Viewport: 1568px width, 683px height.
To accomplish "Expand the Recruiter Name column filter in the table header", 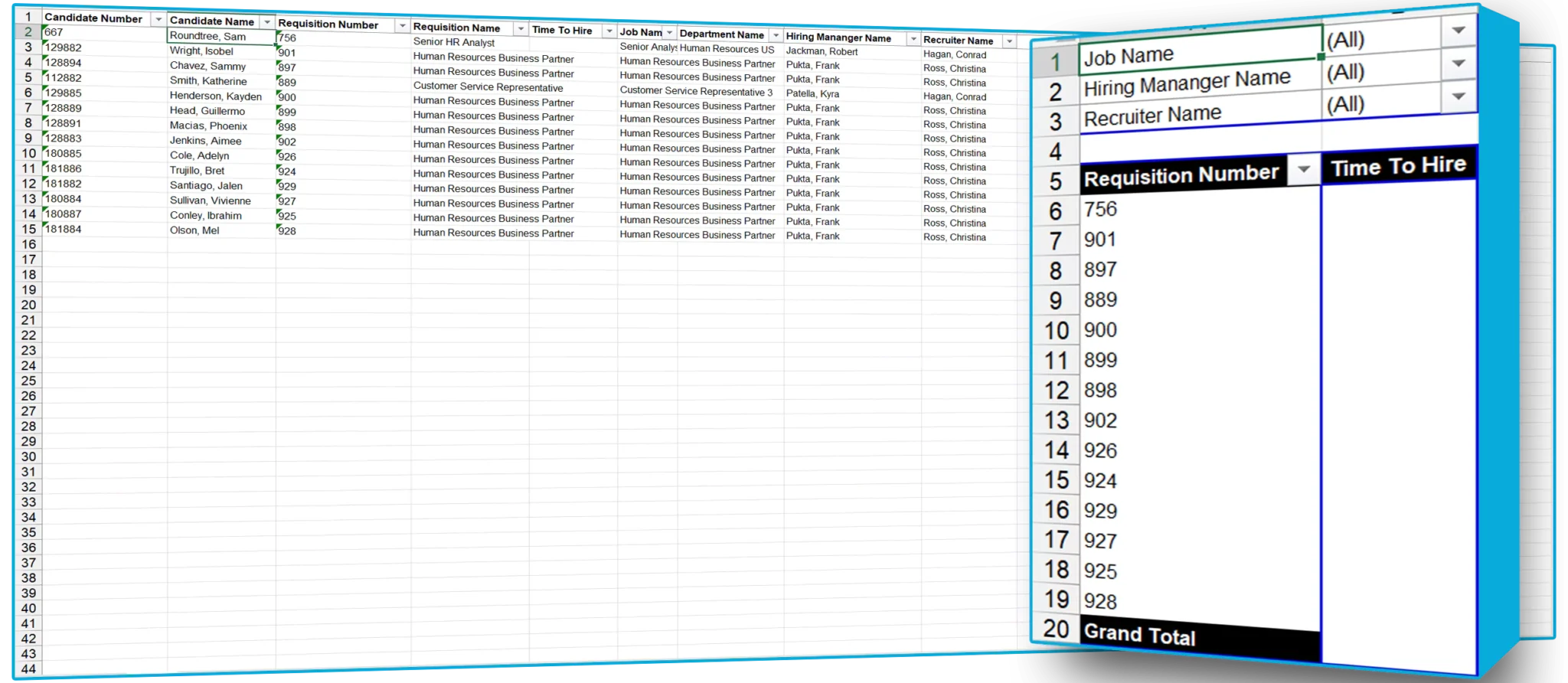I will [1009, 41].
